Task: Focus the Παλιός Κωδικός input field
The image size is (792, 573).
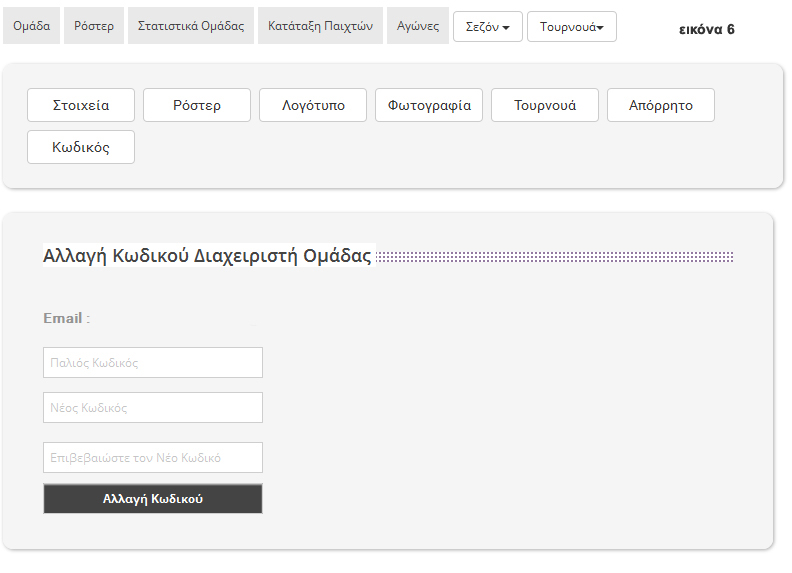Action: [153, 363]
